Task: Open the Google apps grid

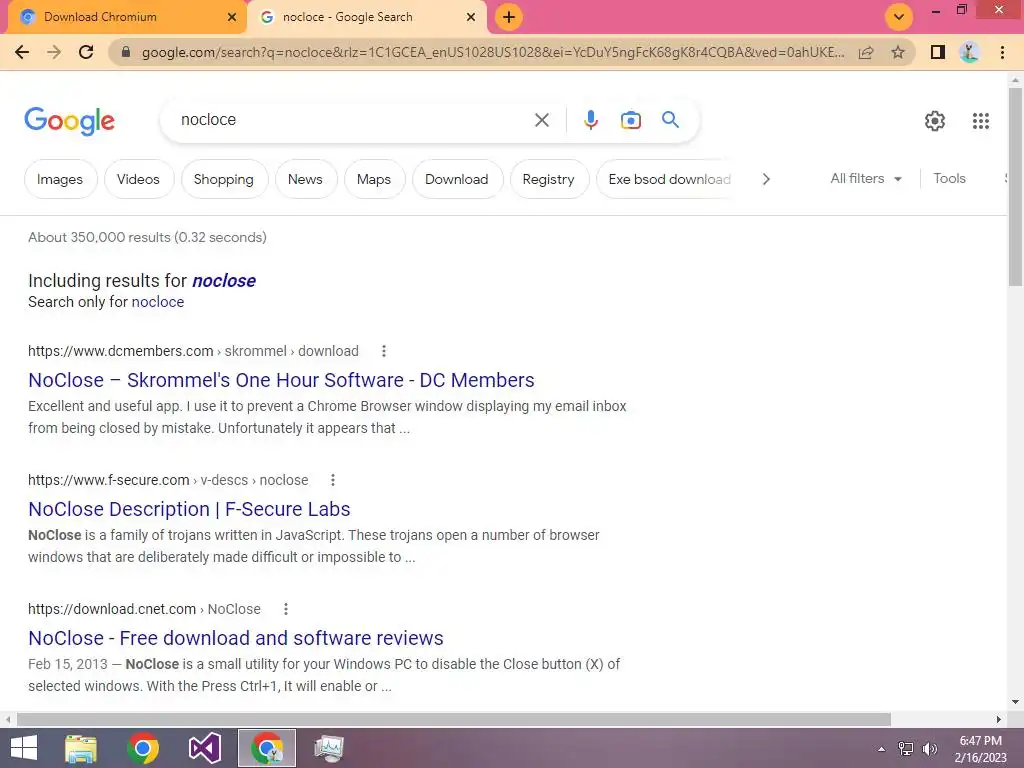Action: coord(980,121)
